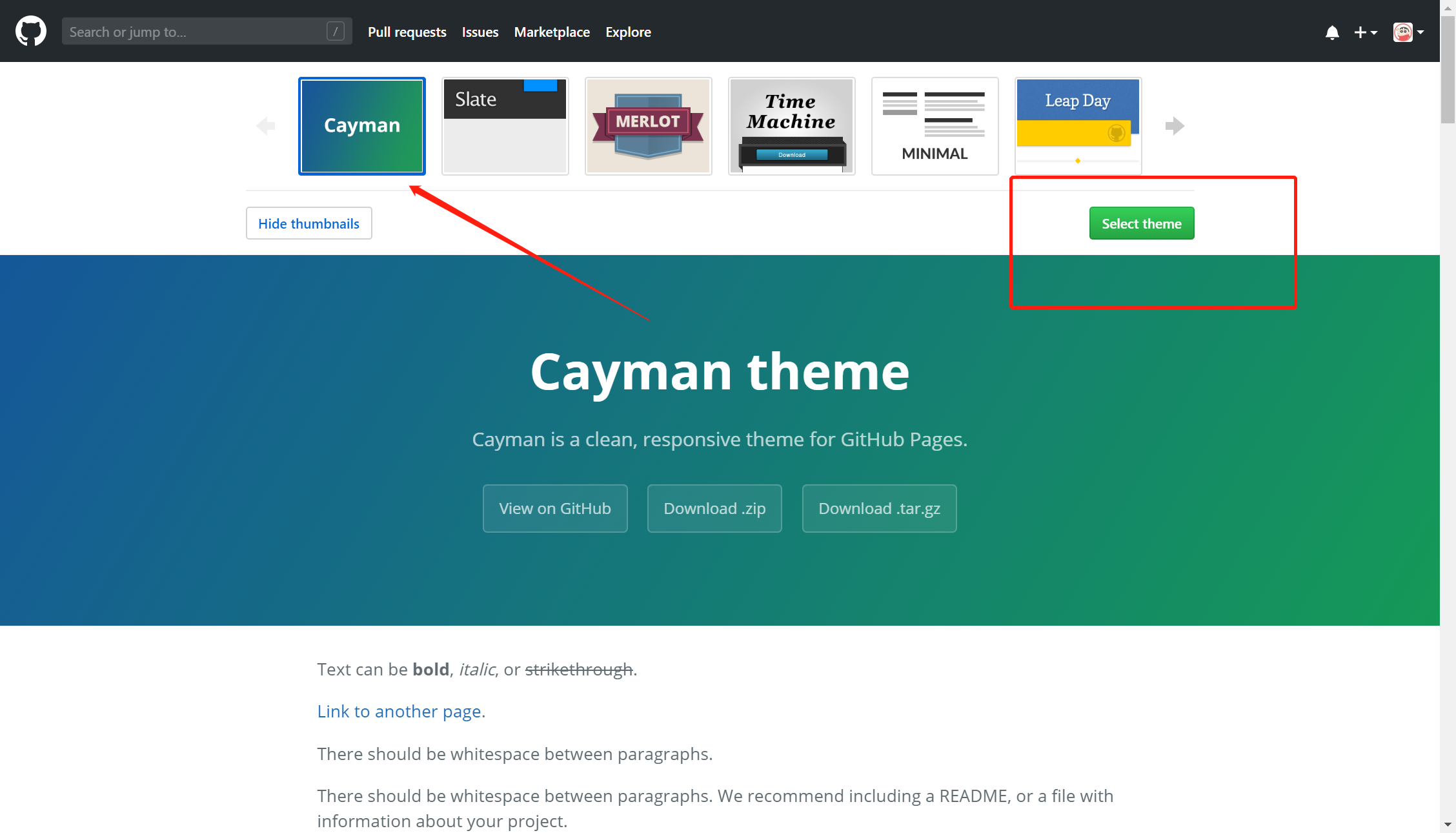Expand the user avatar menu
This screenshot has height=833, width=1456.
click(1408, 32)
